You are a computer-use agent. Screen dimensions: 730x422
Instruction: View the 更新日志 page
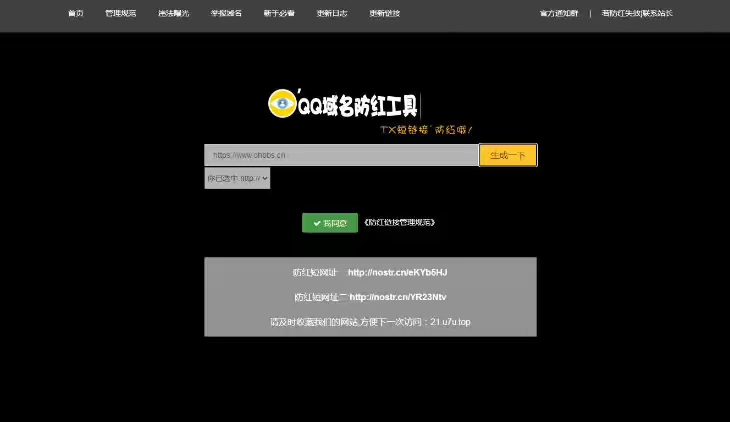[332, 14]
